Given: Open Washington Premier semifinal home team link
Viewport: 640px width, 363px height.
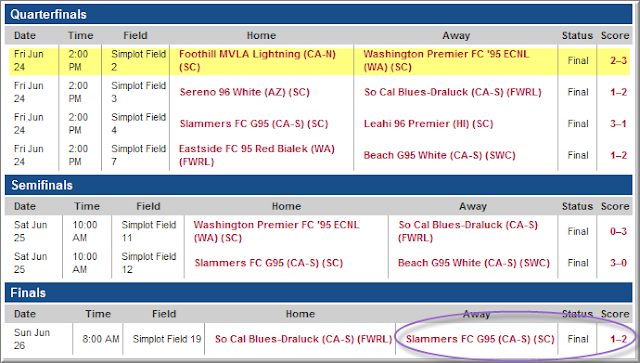Looking at the screenshot, I should coord(276,231).
